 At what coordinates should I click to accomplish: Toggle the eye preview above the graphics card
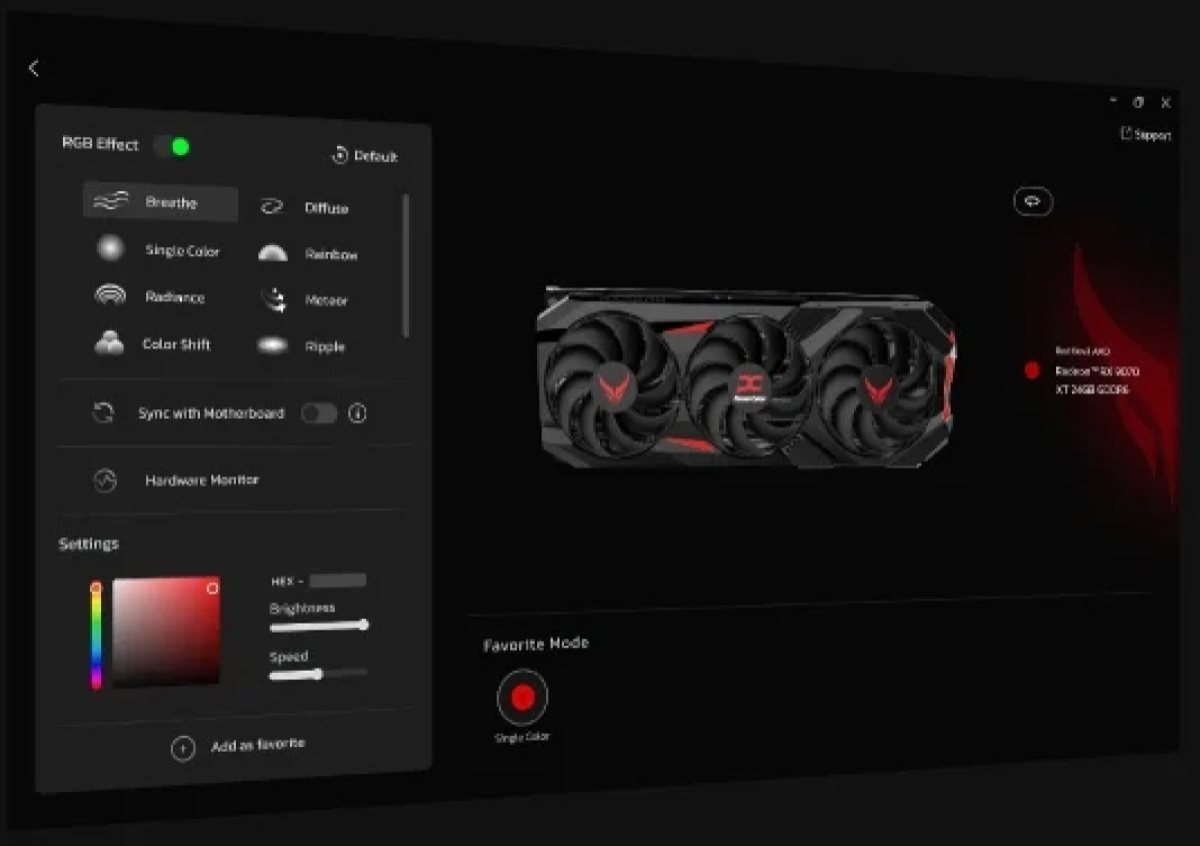(x=1032, y=201)
